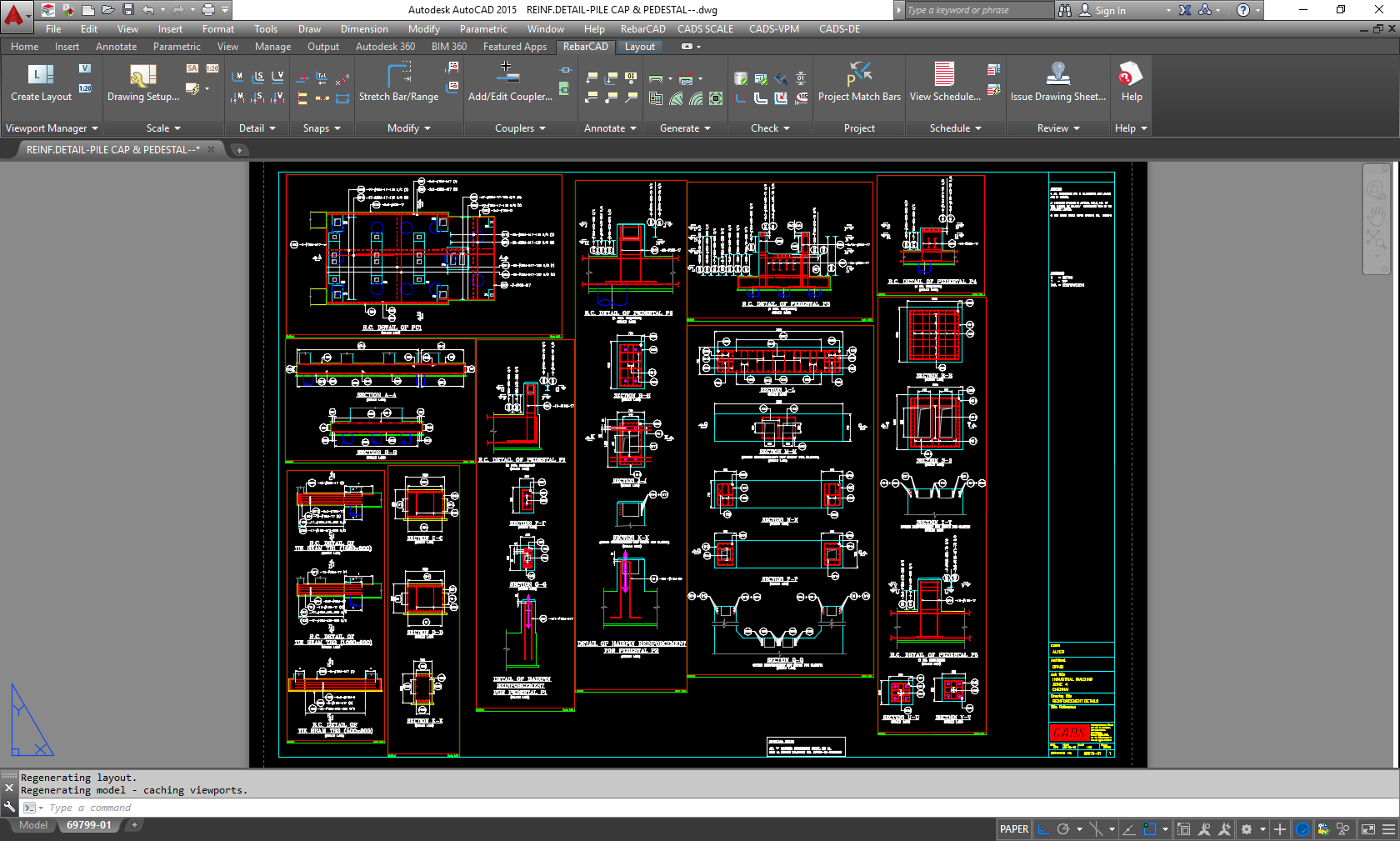
Task: Launch Issue Drawing Sheet tool
Action: click(1057, 83)
